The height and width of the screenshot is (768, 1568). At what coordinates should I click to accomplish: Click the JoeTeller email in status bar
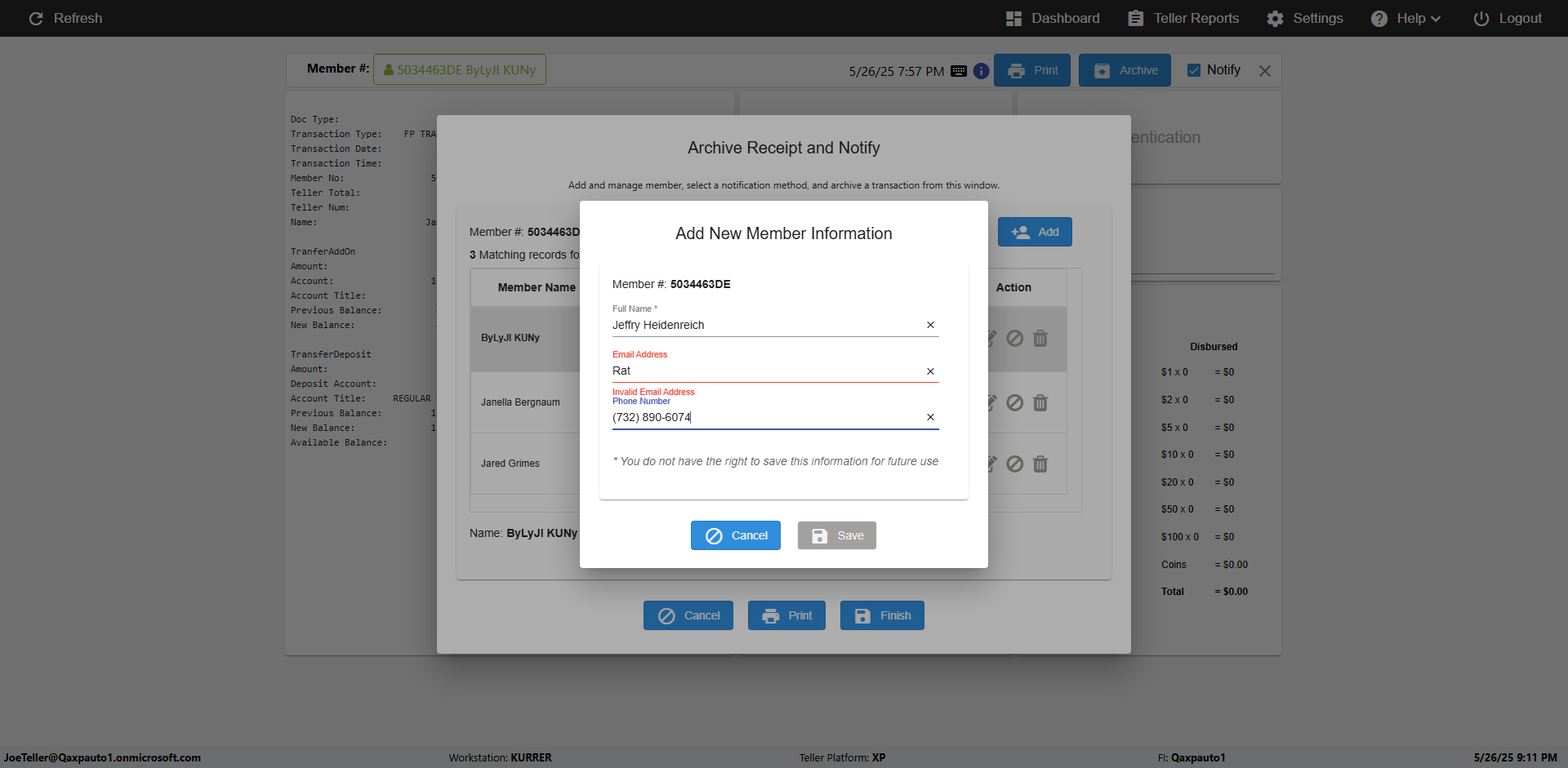102,757
